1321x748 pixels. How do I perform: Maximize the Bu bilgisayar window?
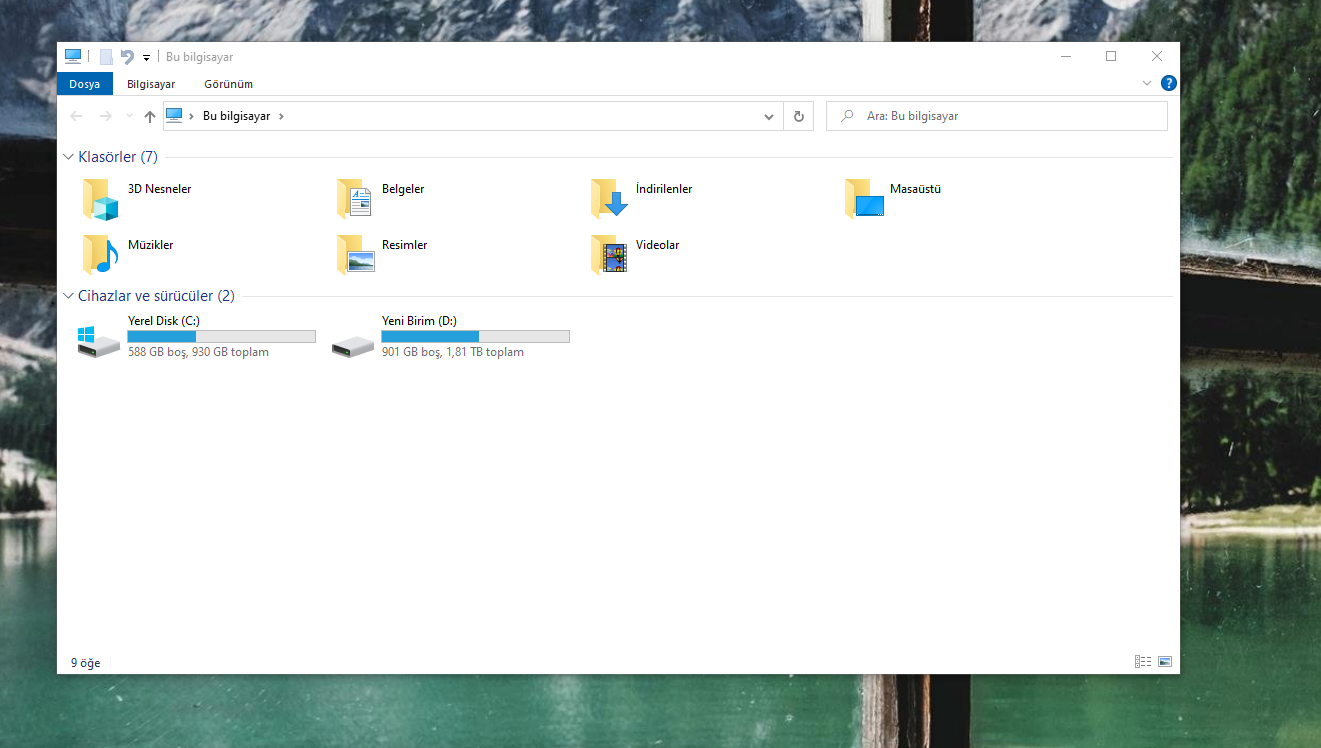click(x=1111, y=57)
